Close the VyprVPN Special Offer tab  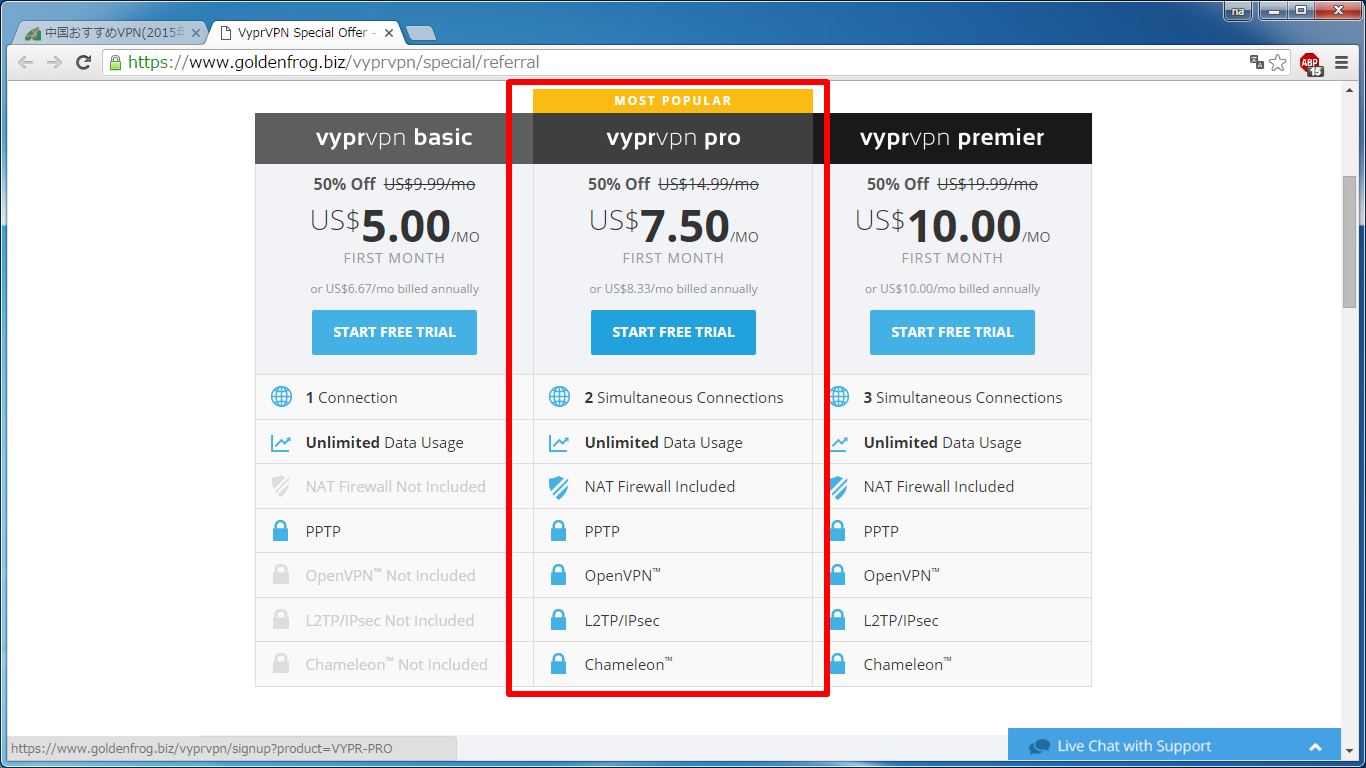(388, 33)
